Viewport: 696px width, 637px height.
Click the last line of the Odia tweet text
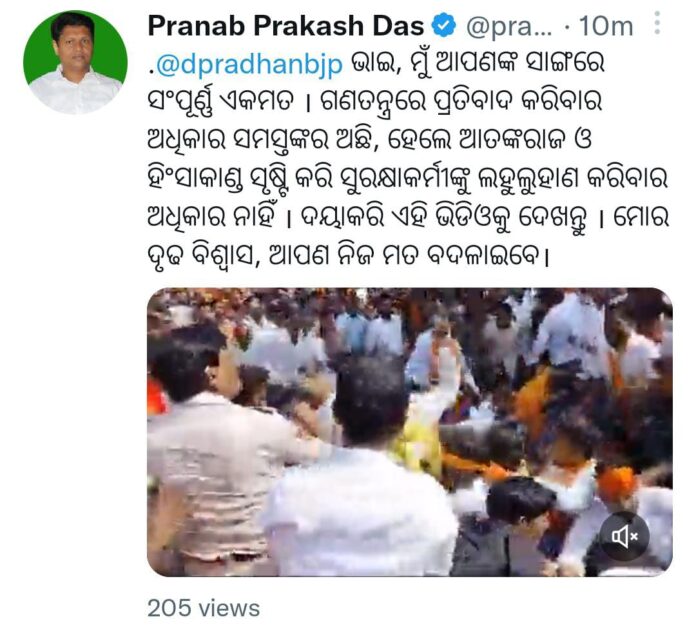pyautogui.click(x=348, y=255)
